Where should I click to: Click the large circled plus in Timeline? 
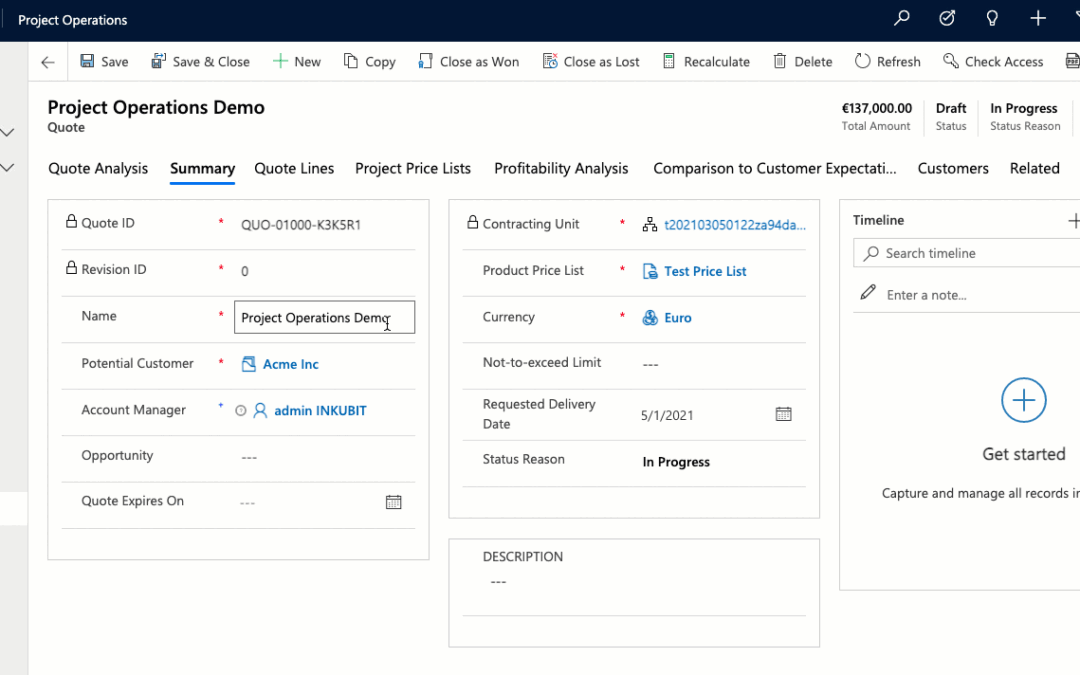click(x=1024, y=400)
